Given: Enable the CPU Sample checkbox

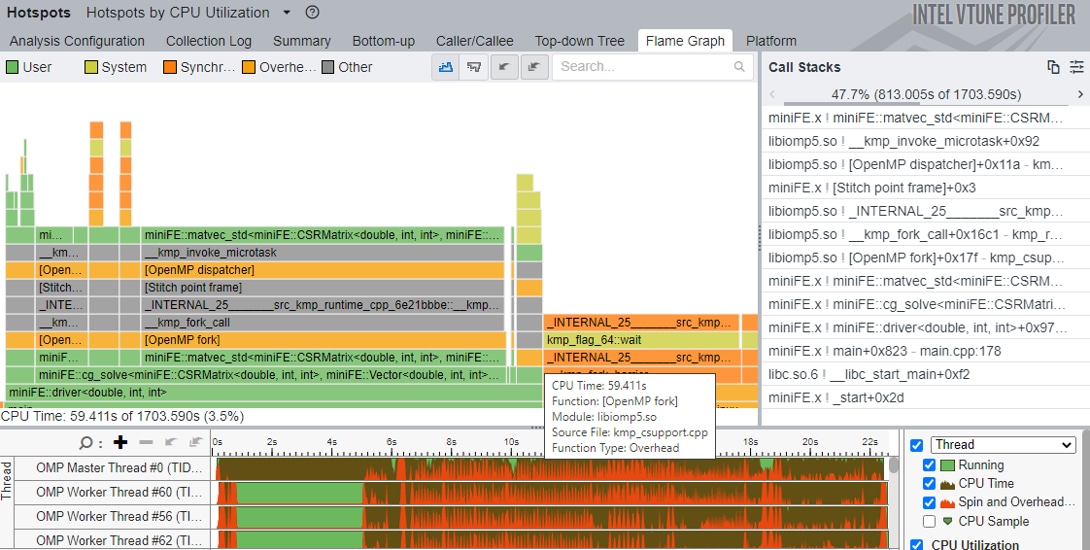Looking at the screenshot, I should tap(930, 521).
